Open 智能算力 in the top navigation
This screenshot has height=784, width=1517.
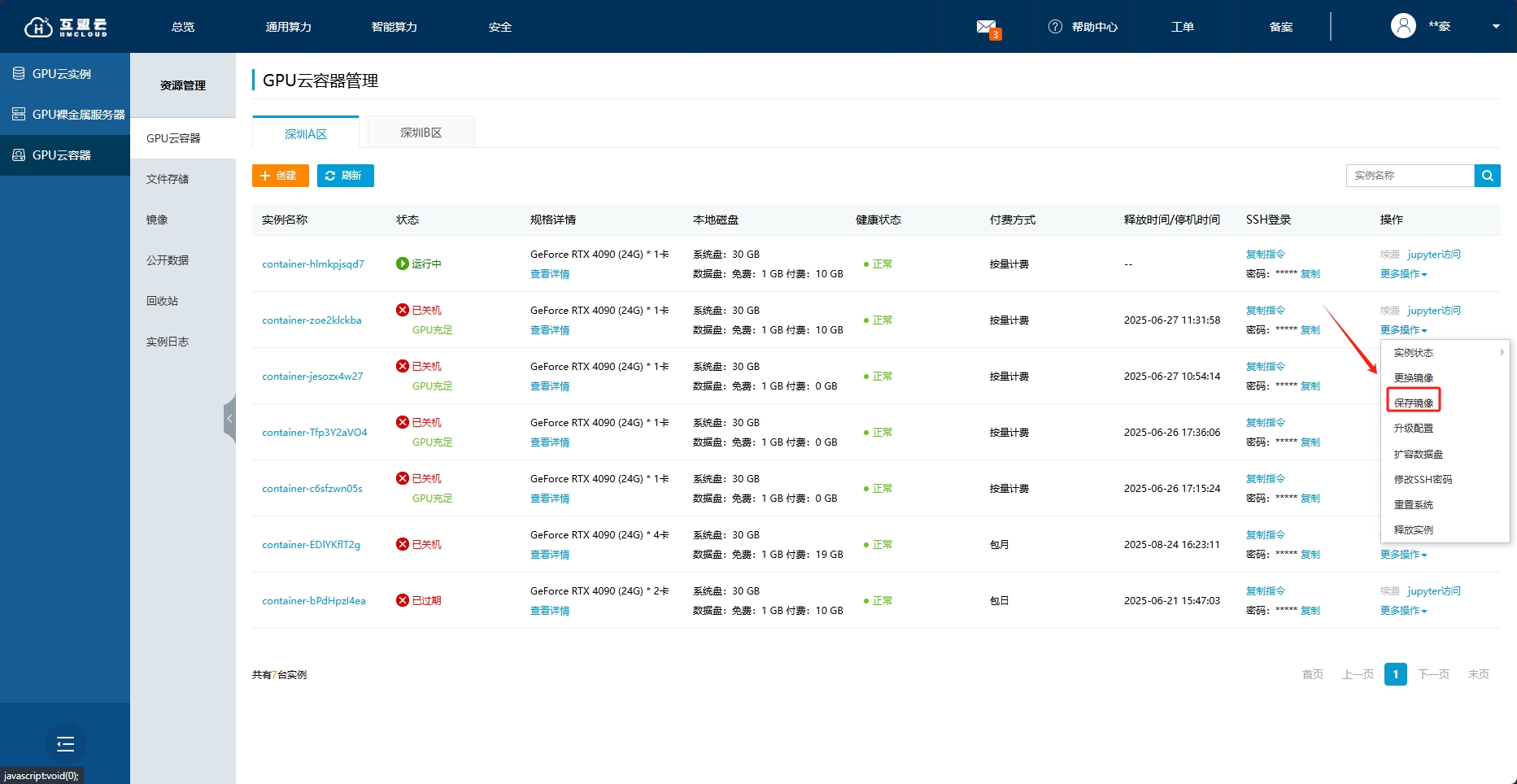click(395, 27)
